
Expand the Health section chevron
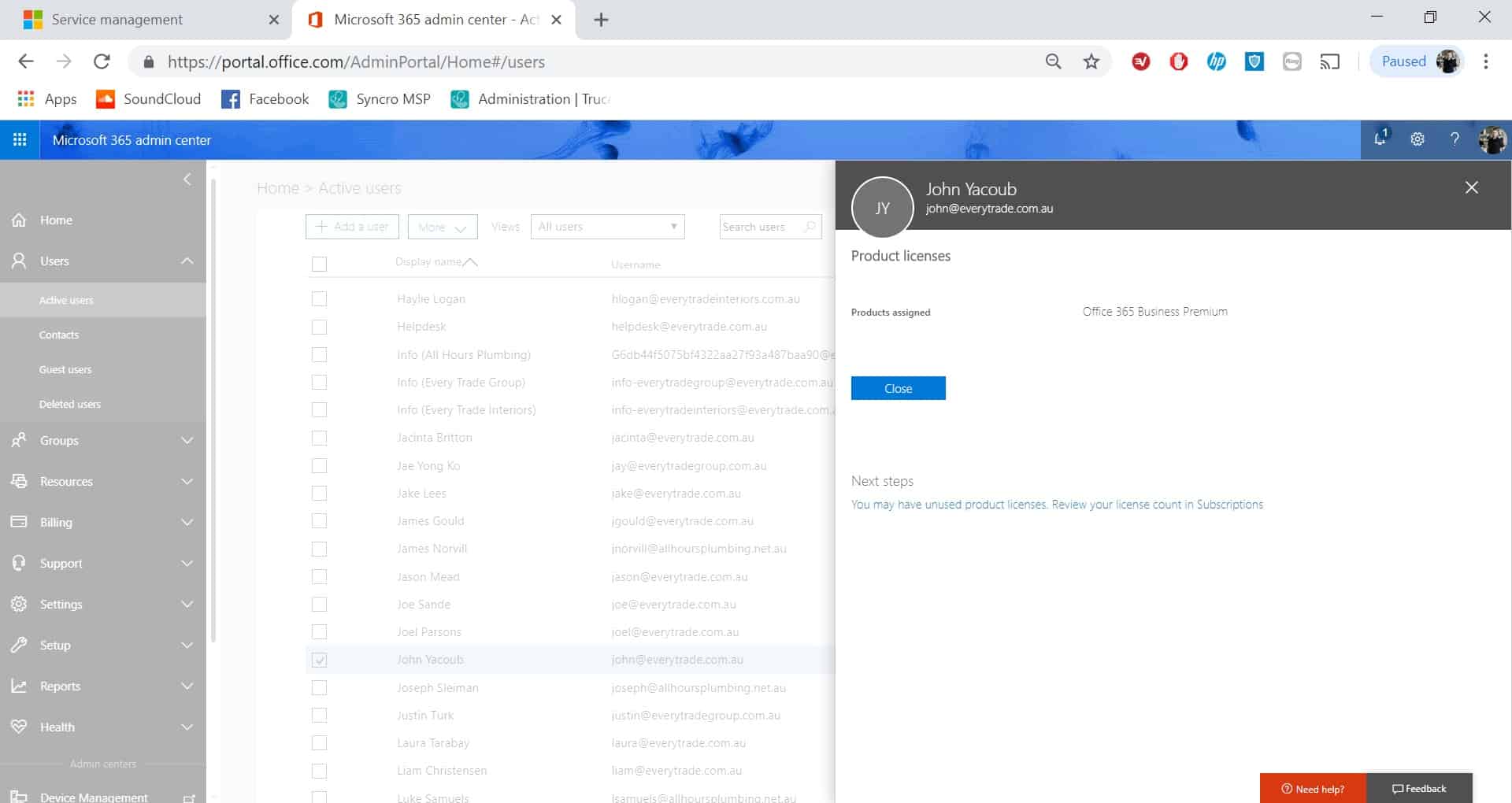pos(187,727)
